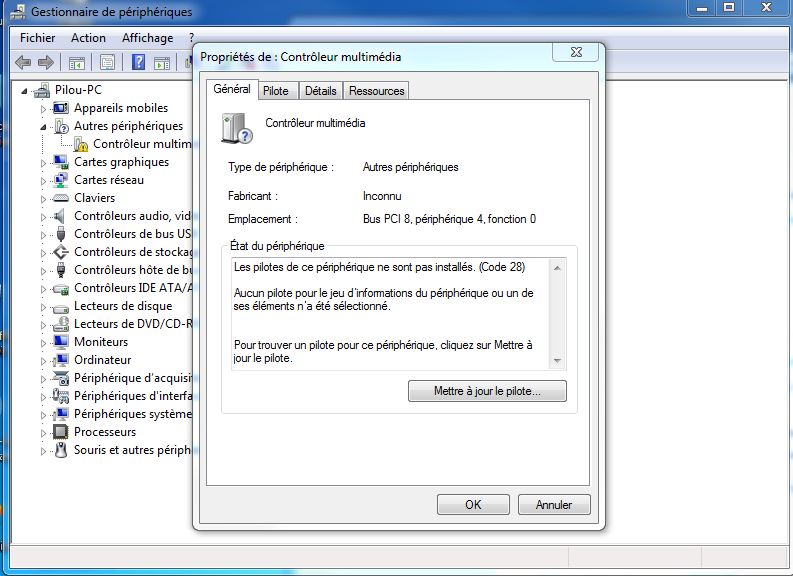
Task: Click the Lecteurs de DVD/CD-ROM icon
Action: pos(61,324)
